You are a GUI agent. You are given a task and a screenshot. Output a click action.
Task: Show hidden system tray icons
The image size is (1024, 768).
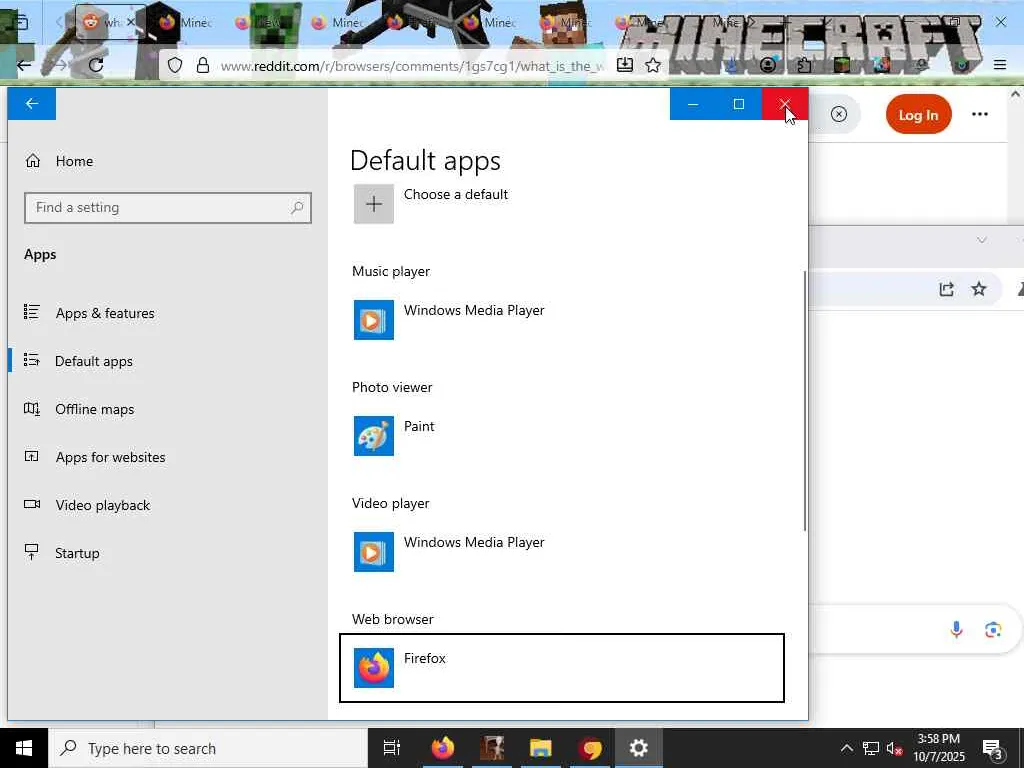click(x=846, y=748)
